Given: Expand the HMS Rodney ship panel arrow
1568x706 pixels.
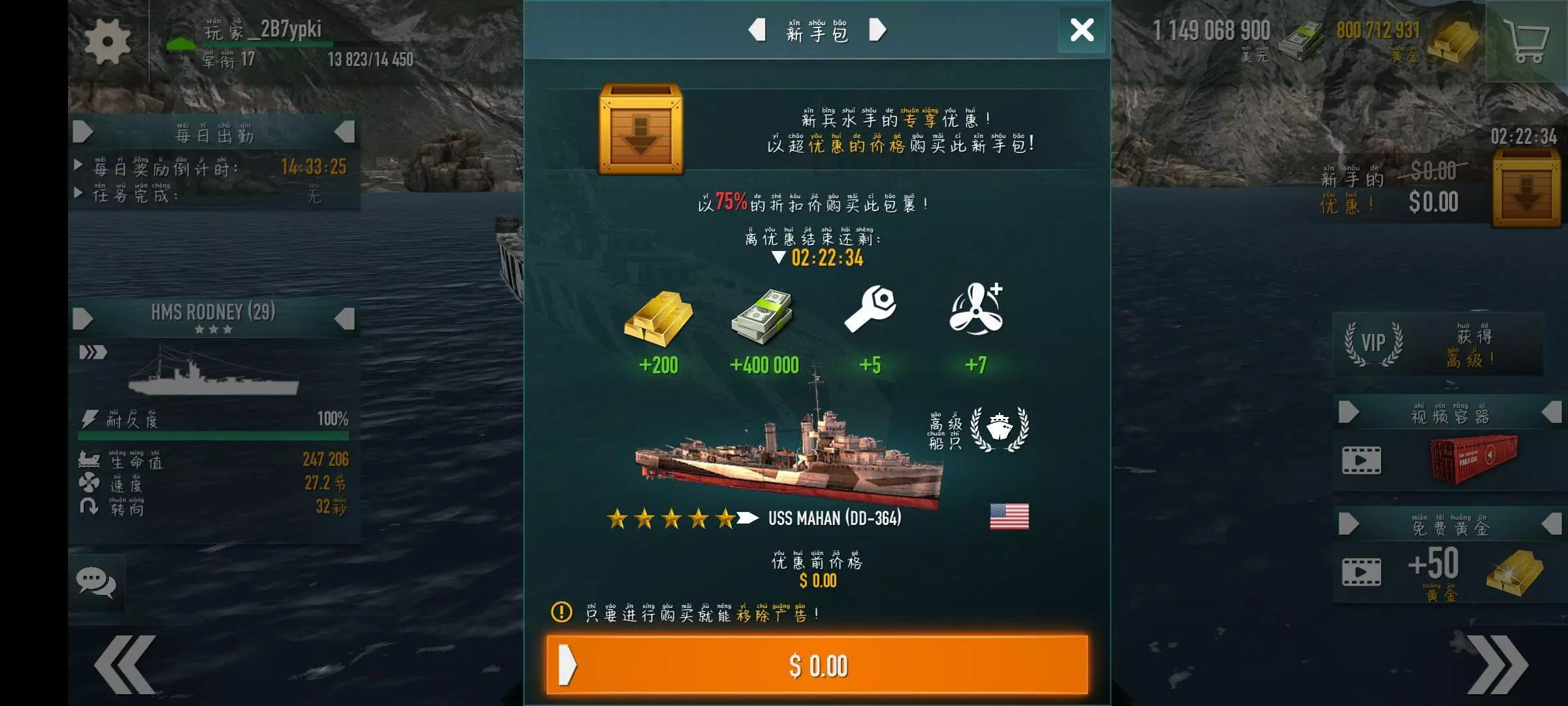Looking at the screenshot, I should [82, 318].
